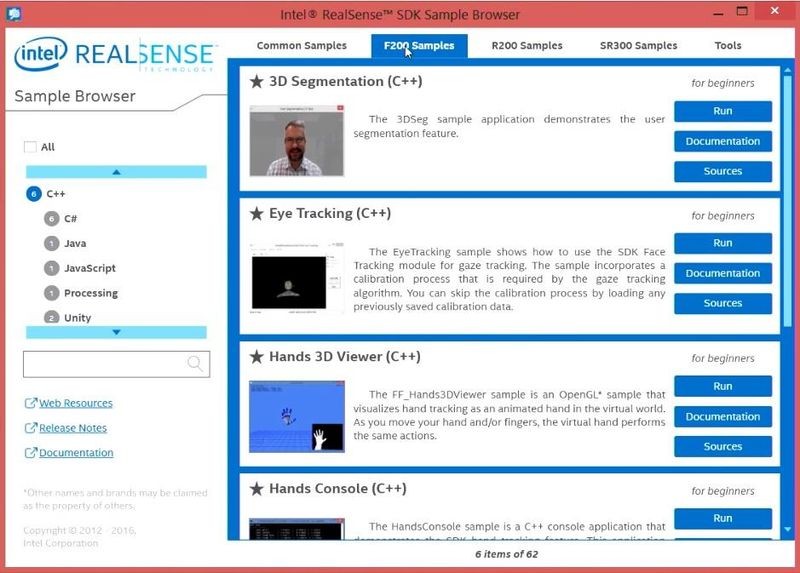Click the star icon beside Hands Console

[x=256, y=489]
